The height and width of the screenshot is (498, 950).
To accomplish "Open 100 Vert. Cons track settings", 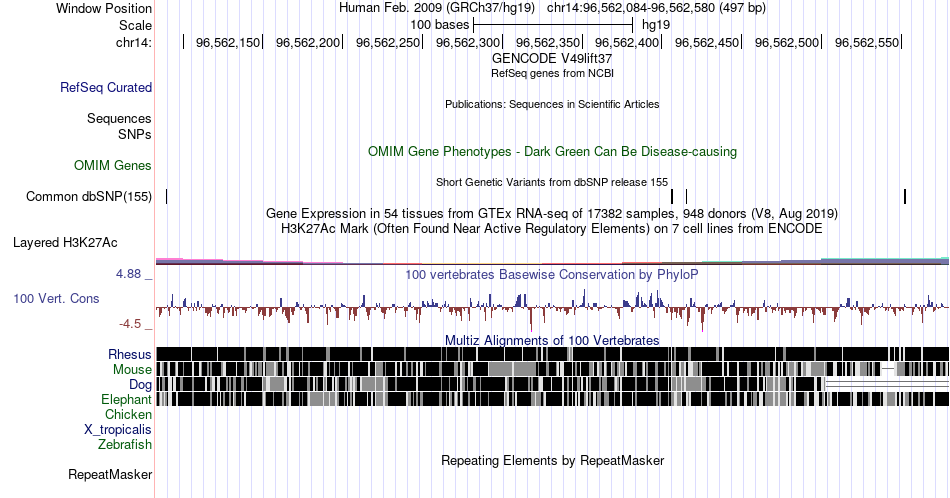I will (x=56, y=298).
